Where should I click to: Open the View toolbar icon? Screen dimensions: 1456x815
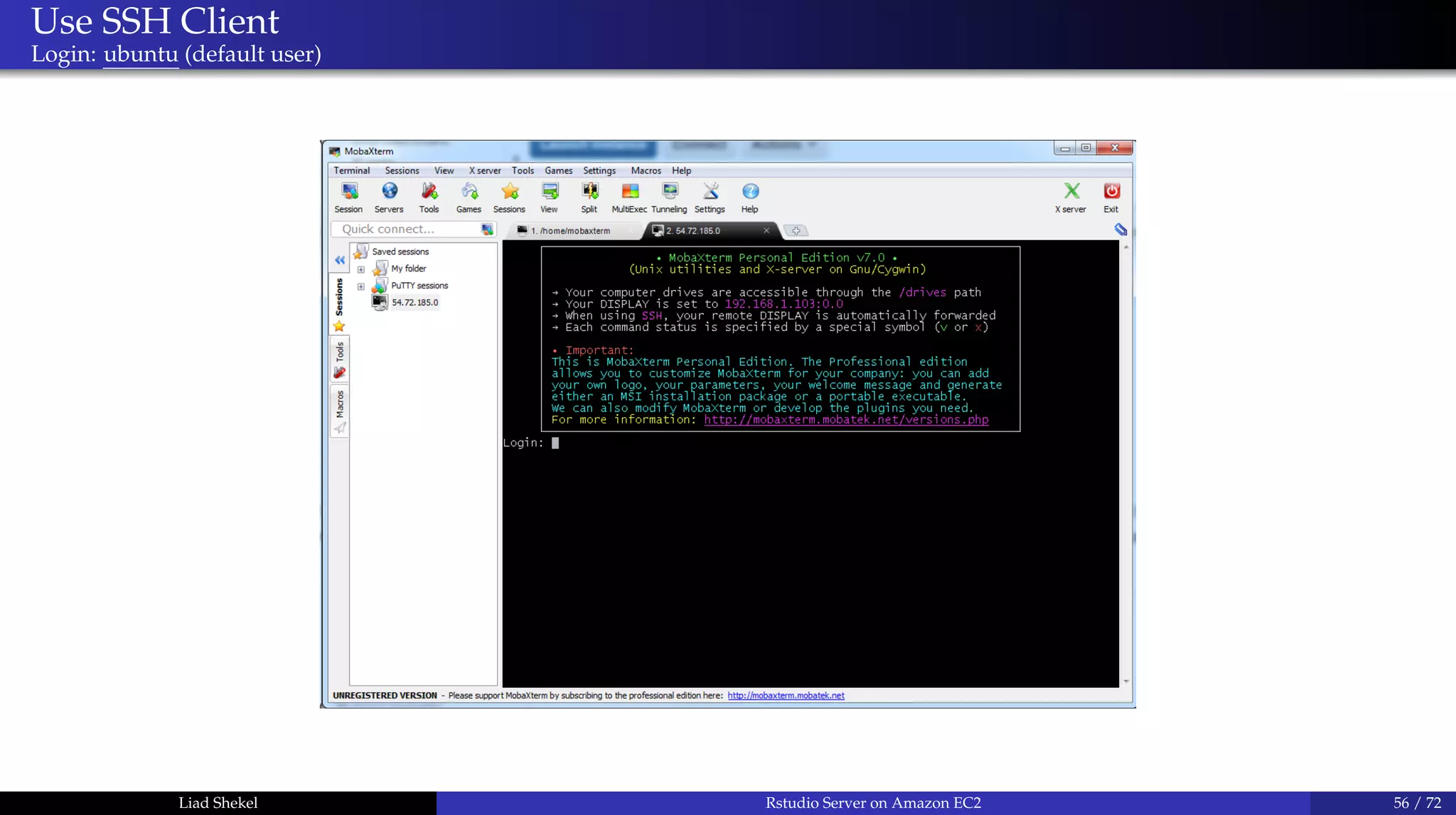click(549, 198)
